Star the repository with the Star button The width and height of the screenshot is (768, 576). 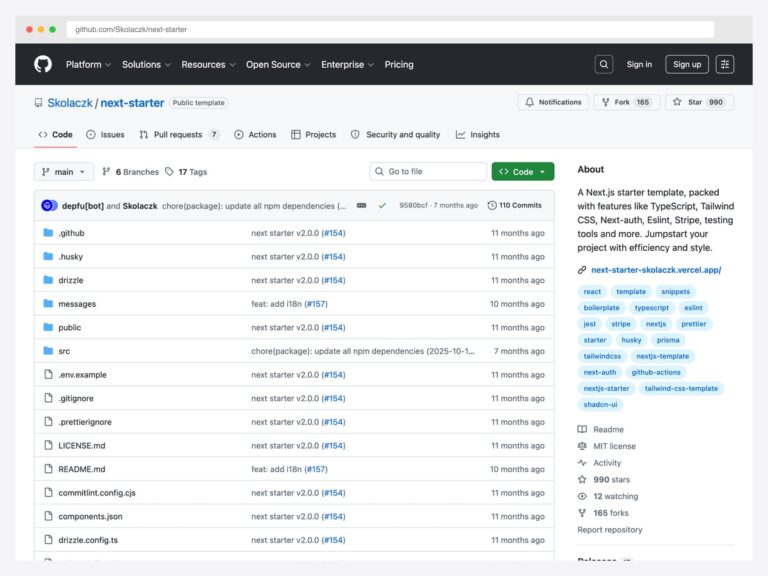[x=699, y=102]
